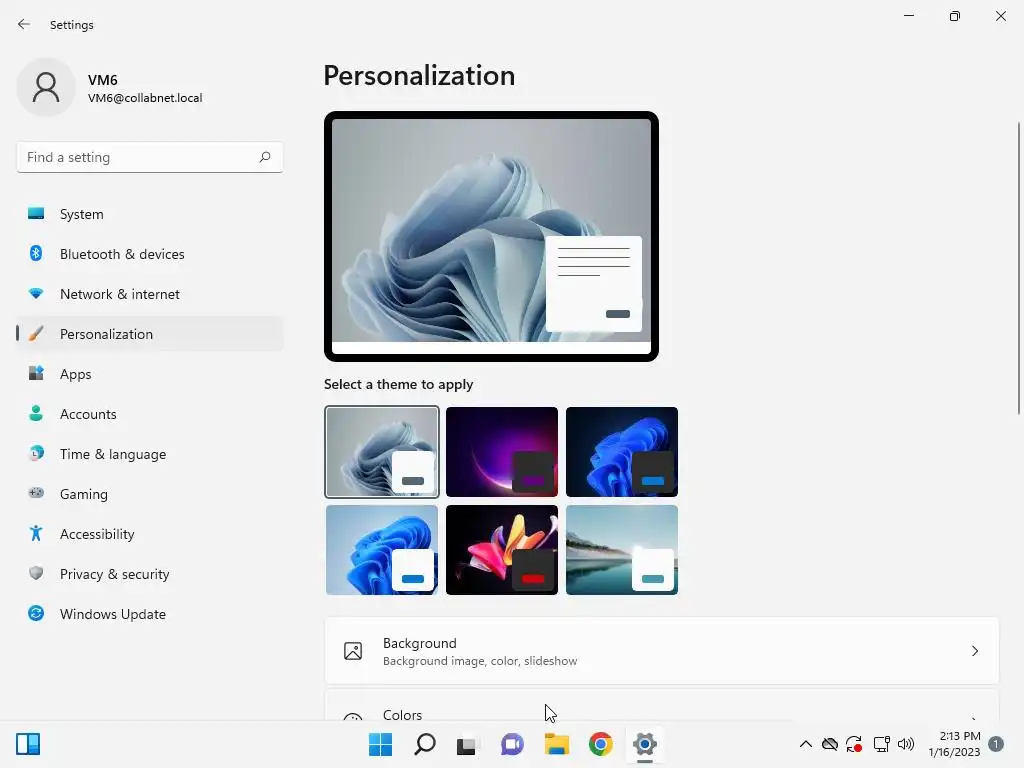
Task: Open the VM6 user account profile picture
Action: [46, 87]
